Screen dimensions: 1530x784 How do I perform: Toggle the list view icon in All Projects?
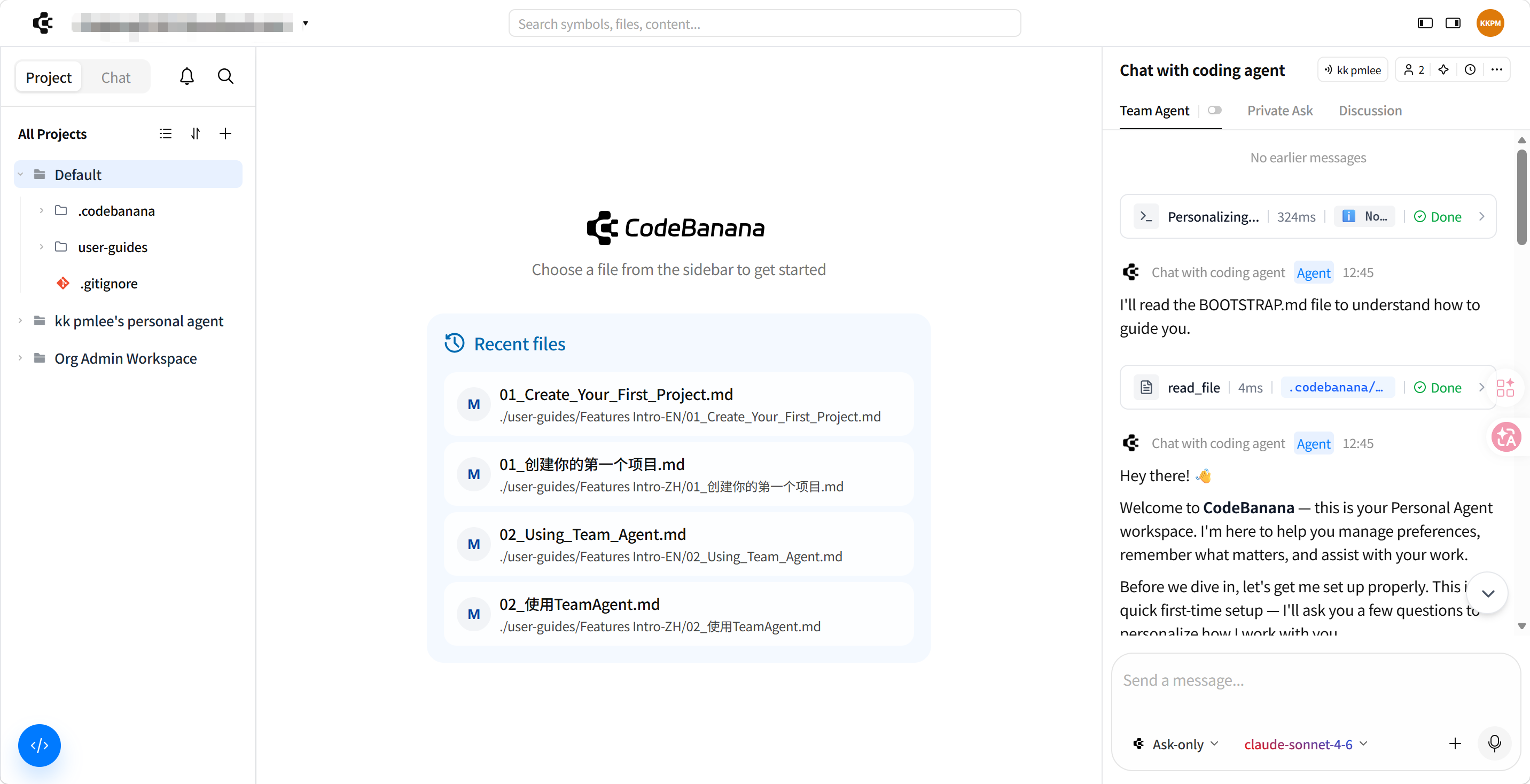coord(165,134)
